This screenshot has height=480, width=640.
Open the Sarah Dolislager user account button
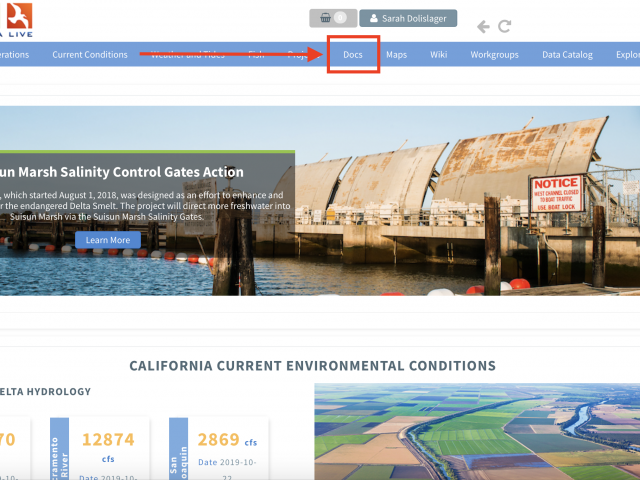[408, 18]
